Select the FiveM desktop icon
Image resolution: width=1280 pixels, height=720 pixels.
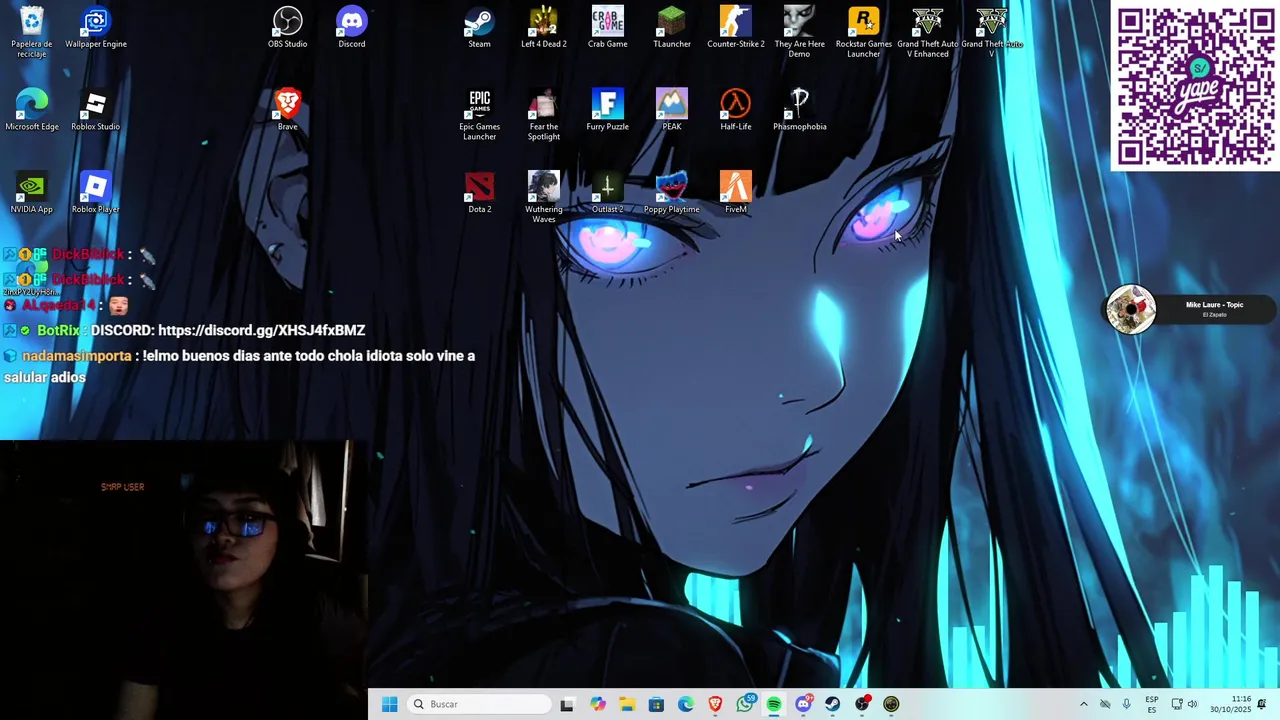736,193
